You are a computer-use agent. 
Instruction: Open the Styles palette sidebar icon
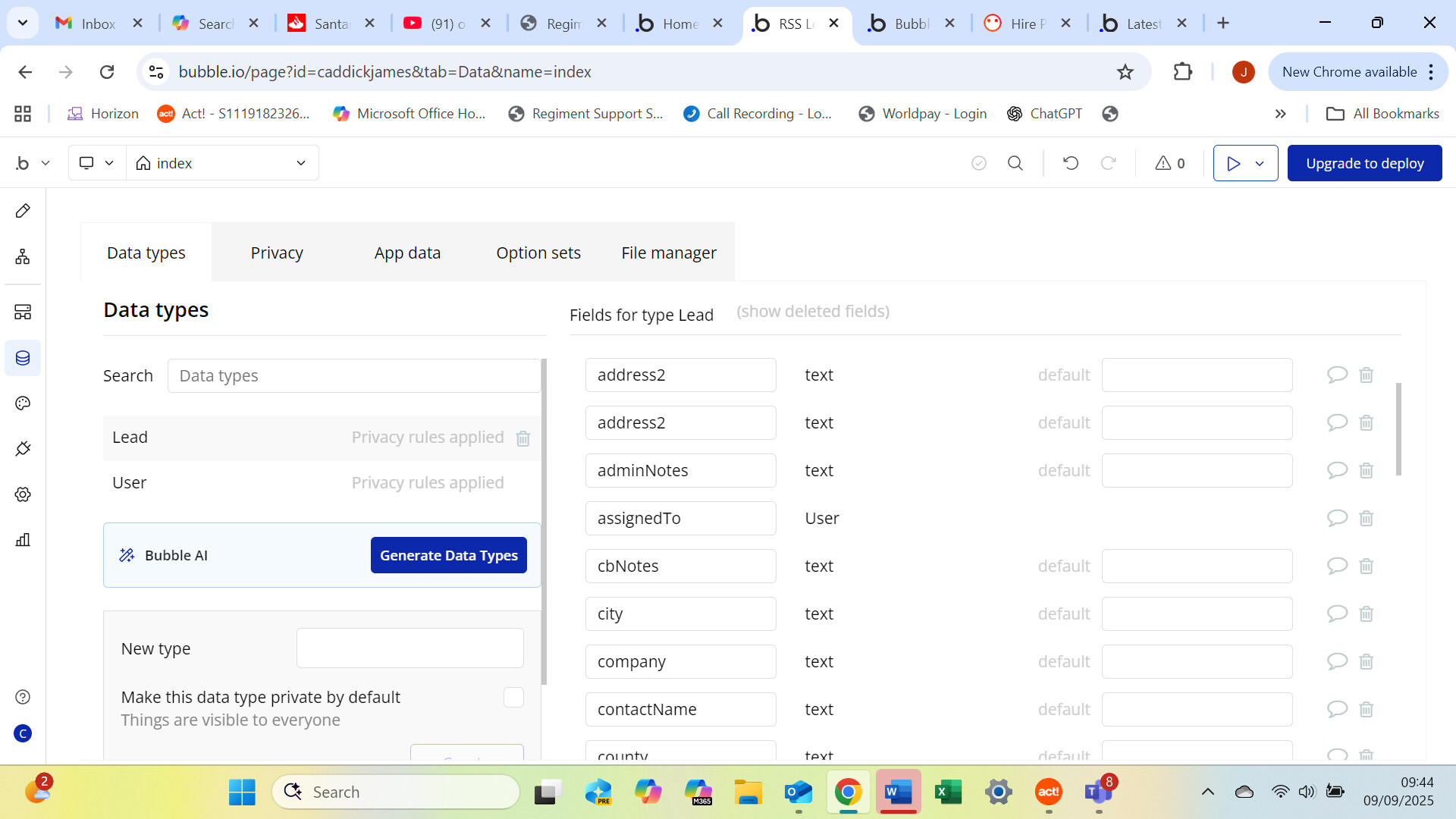tap(23, 403)
